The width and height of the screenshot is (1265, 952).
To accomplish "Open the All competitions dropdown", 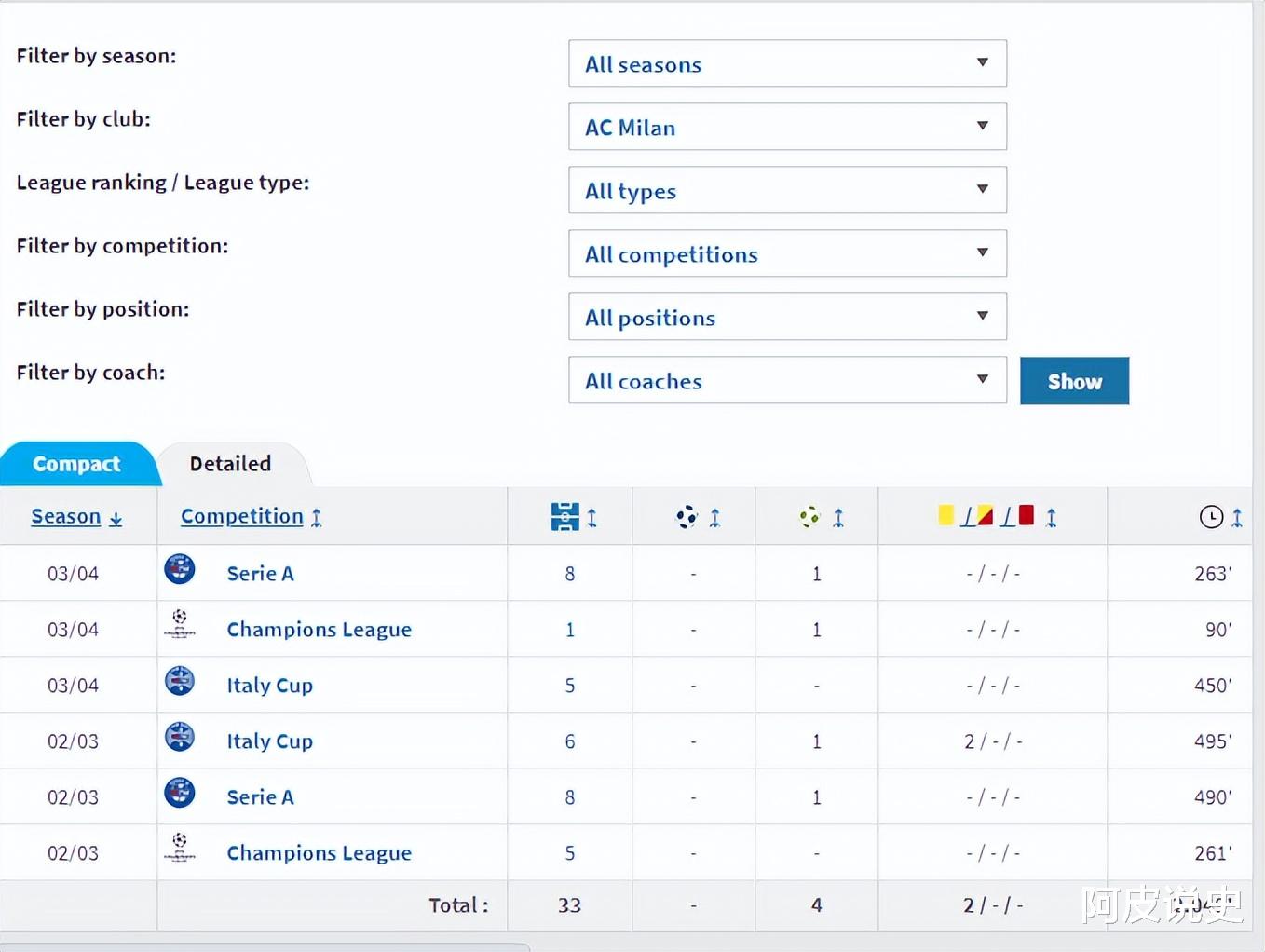I will click(x=787, y=253).
